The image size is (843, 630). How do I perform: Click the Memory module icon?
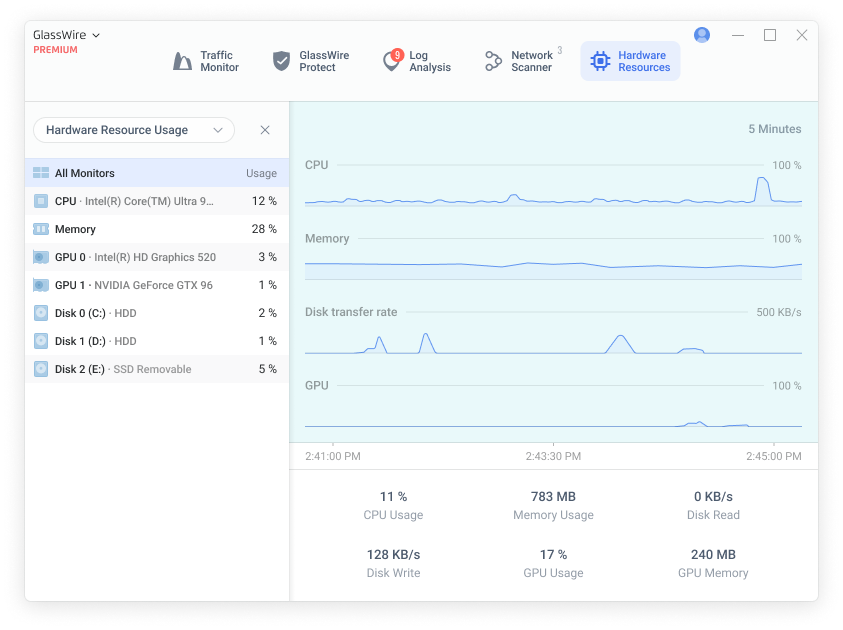41,229
